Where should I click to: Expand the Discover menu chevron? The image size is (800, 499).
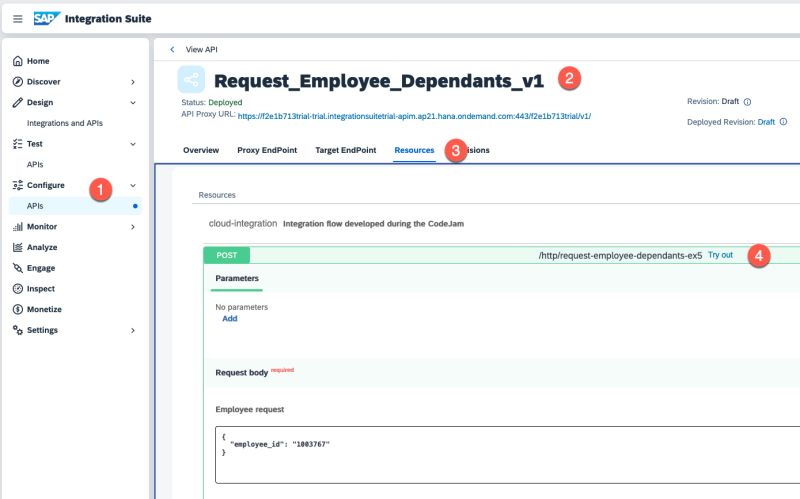(133, 82)
